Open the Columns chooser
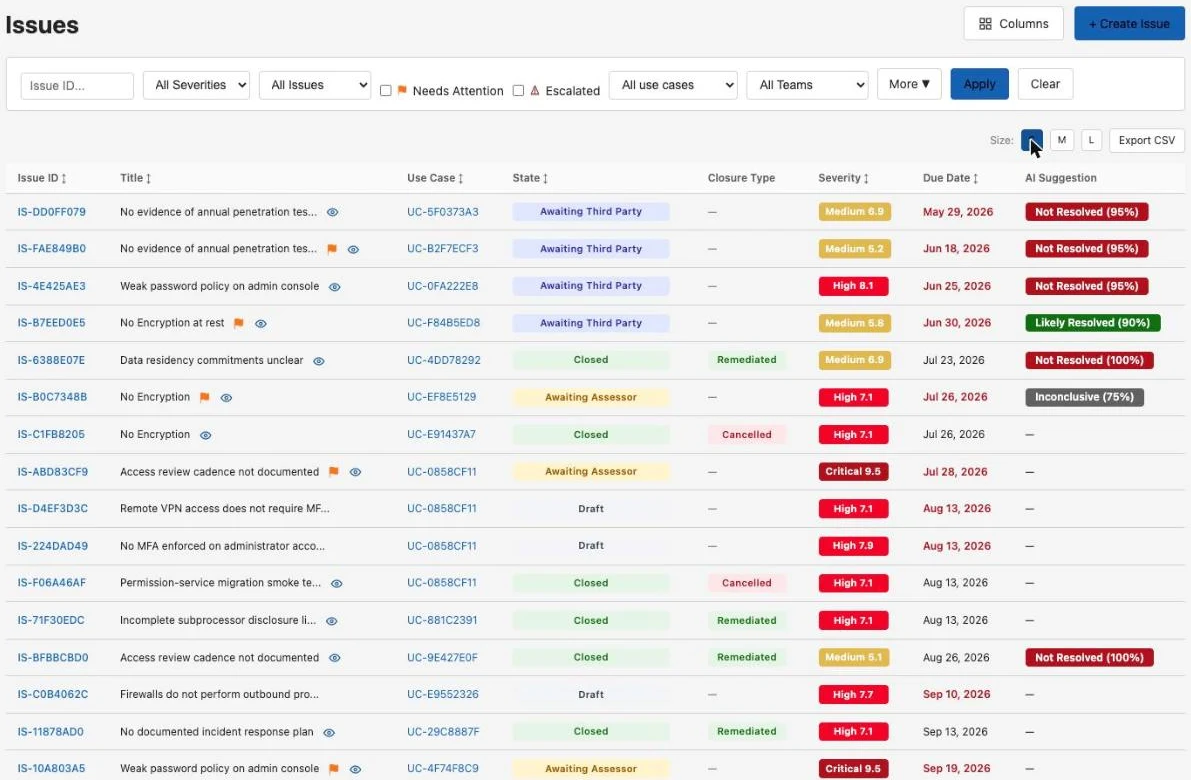This screenshot has width=1191, height=780. pos(1013,24)
